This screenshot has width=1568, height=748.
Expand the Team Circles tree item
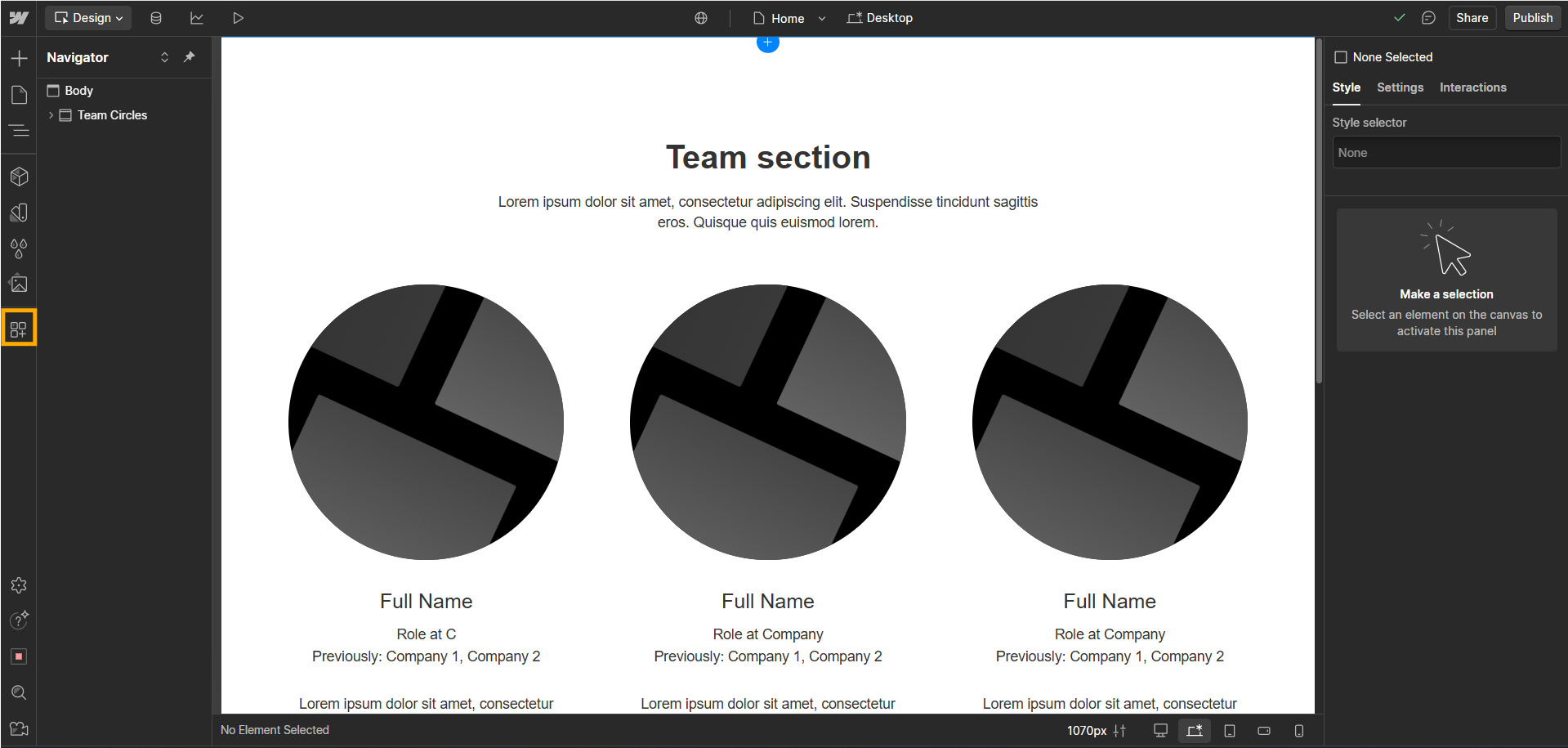(x=51, y=115)
